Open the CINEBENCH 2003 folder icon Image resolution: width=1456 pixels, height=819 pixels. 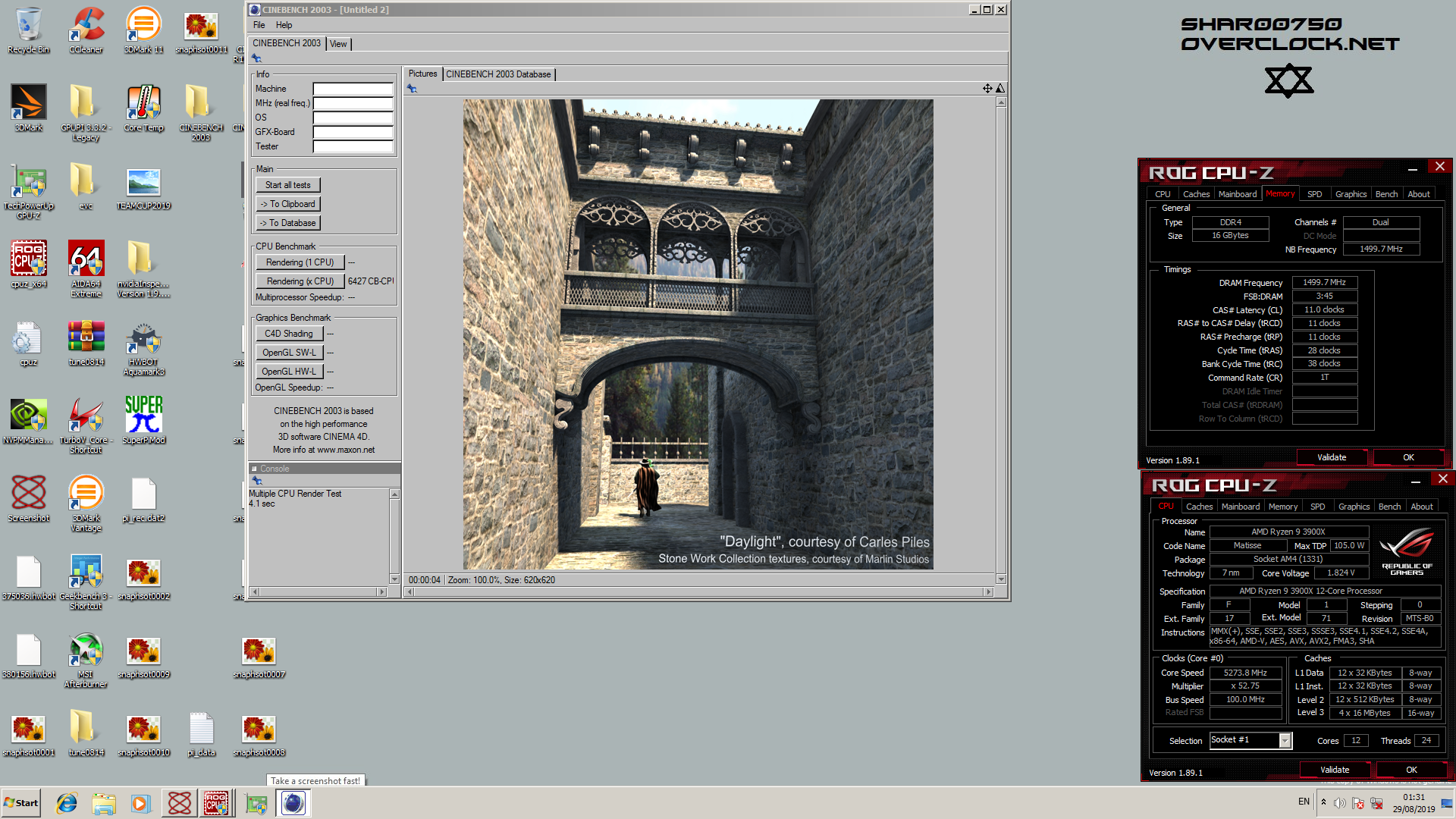201,112
